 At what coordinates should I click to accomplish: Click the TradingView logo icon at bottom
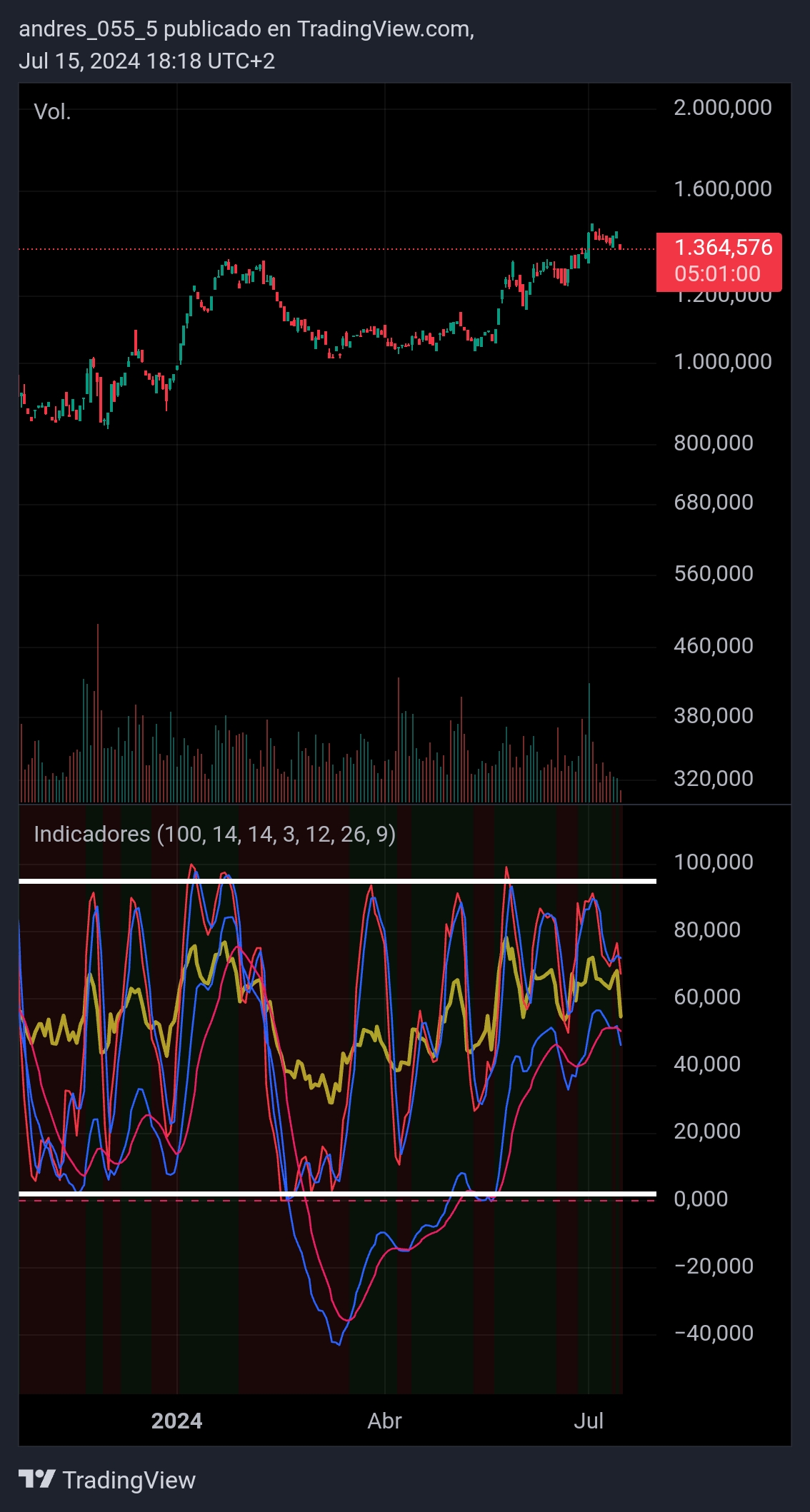[37, 1479]
